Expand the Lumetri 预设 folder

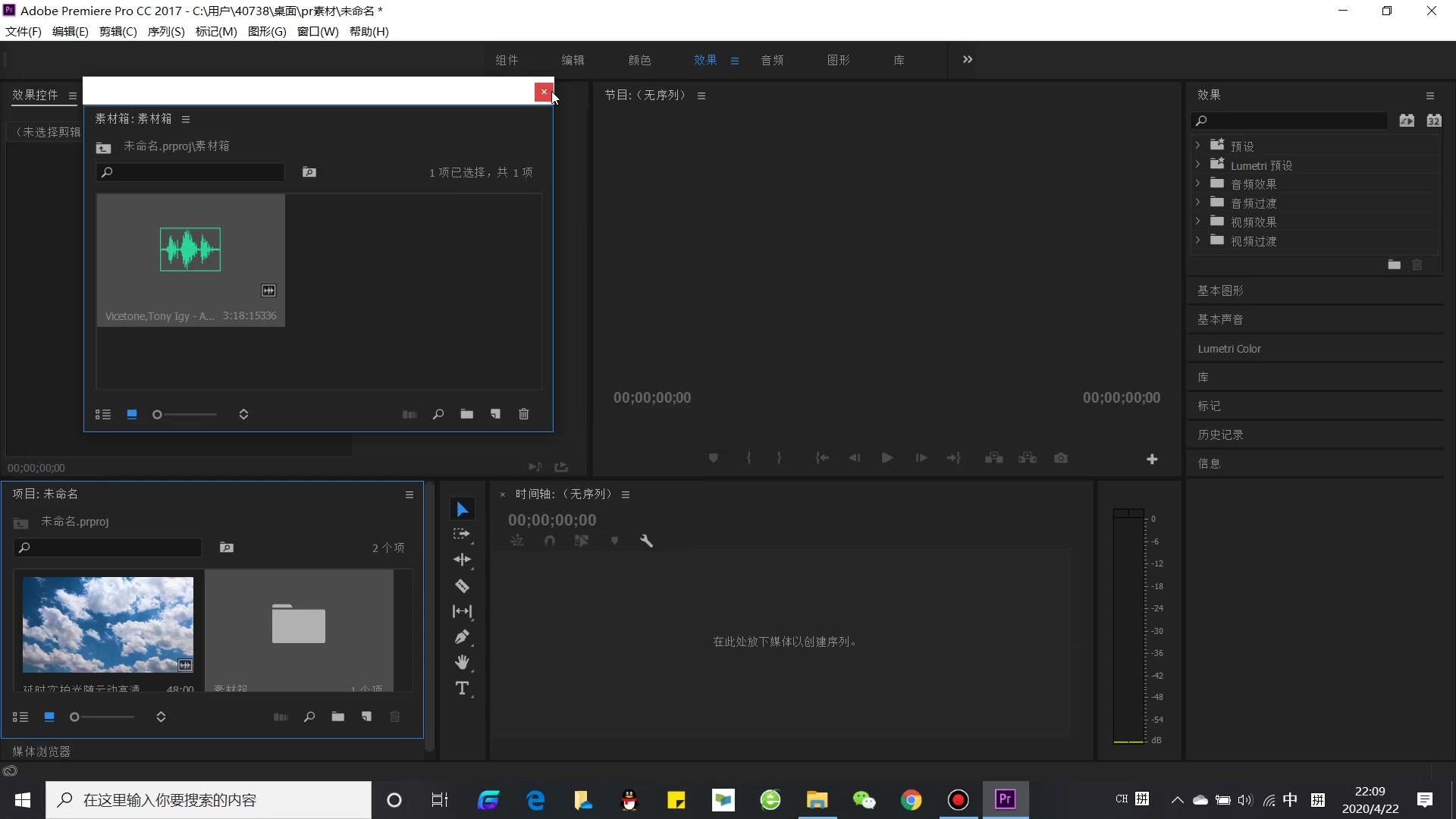[x=1197, y=165]
